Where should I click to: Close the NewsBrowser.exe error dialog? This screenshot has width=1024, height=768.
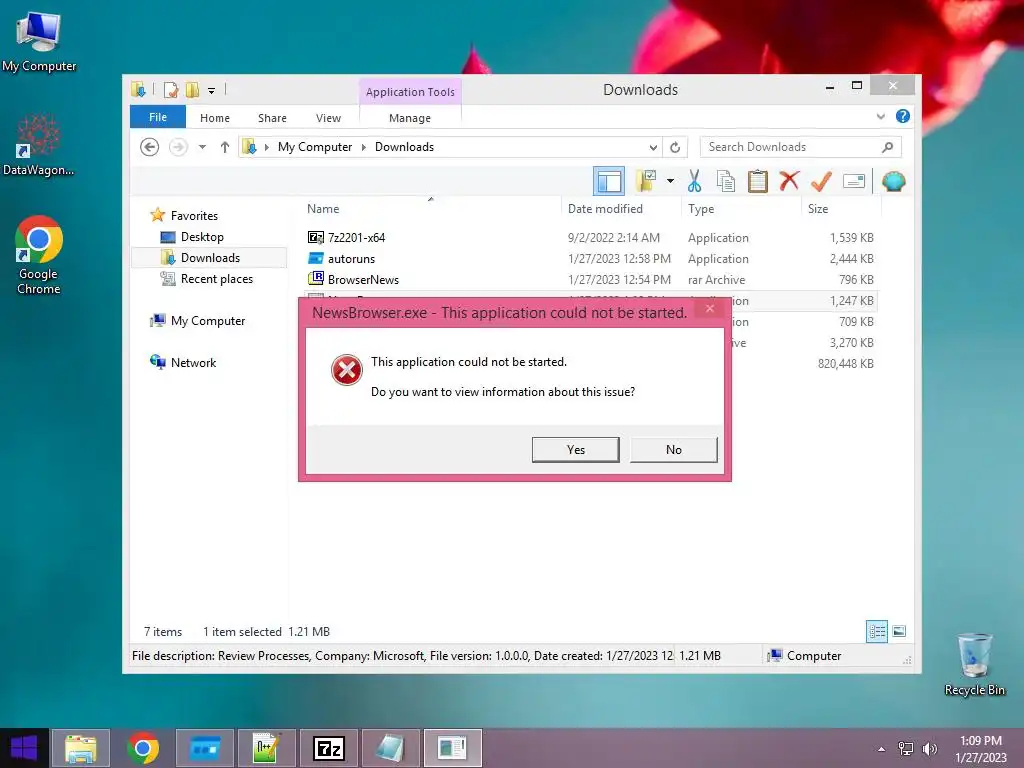pyautogui.click(x=710, y=309)
